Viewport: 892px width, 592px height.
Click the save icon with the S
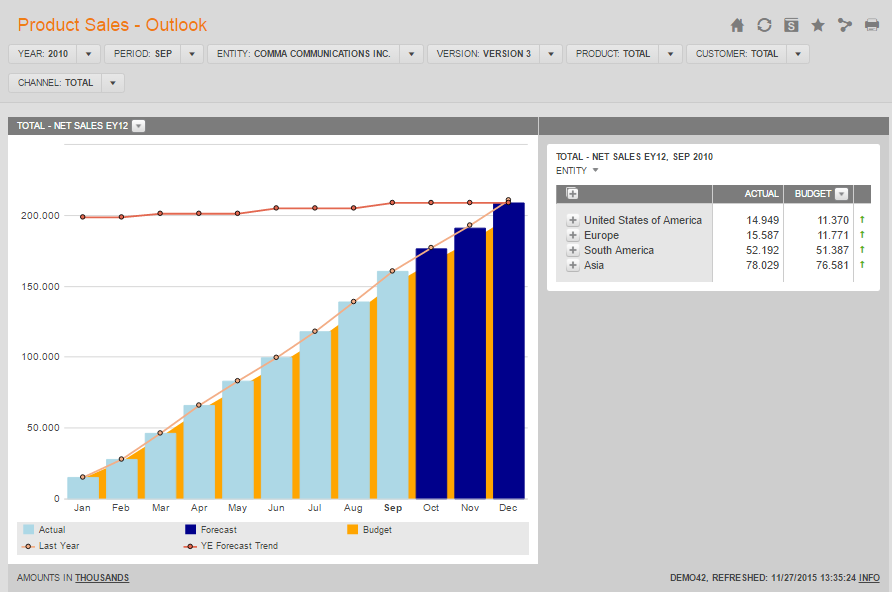[791, 25]
